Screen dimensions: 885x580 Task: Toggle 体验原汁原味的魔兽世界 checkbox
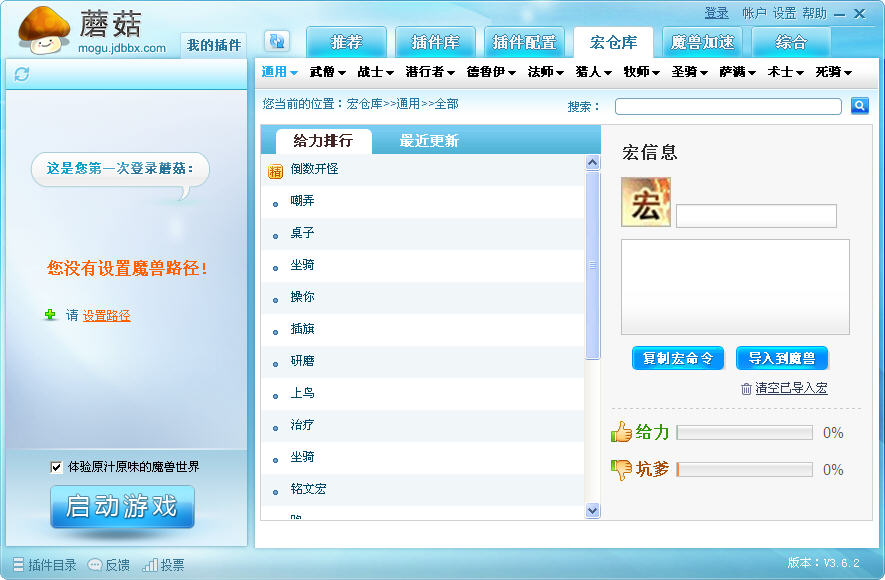click(56, 467)
